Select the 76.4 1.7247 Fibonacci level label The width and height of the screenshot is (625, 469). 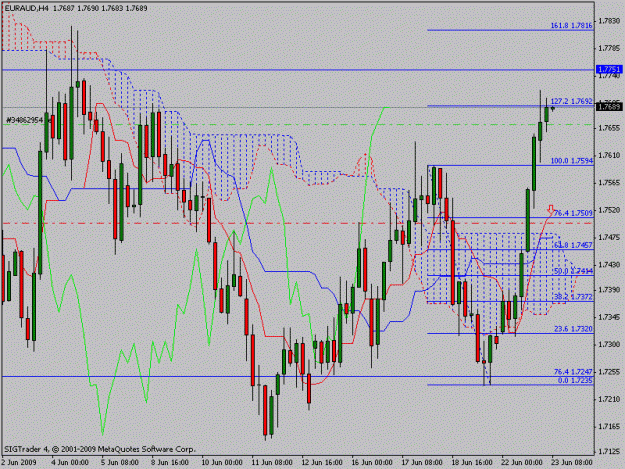(573, 372)
